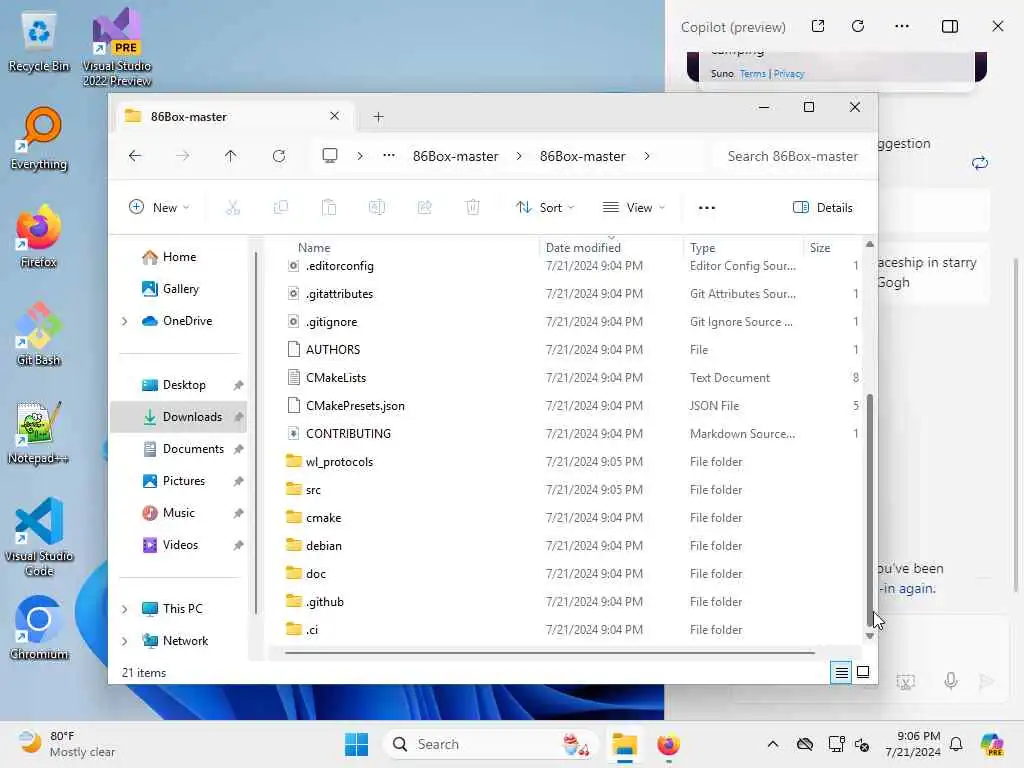Viewport: 1024px width, 768px height.
Task: Expand the OneDrive tree node
Action: click(x=124, y=321)
